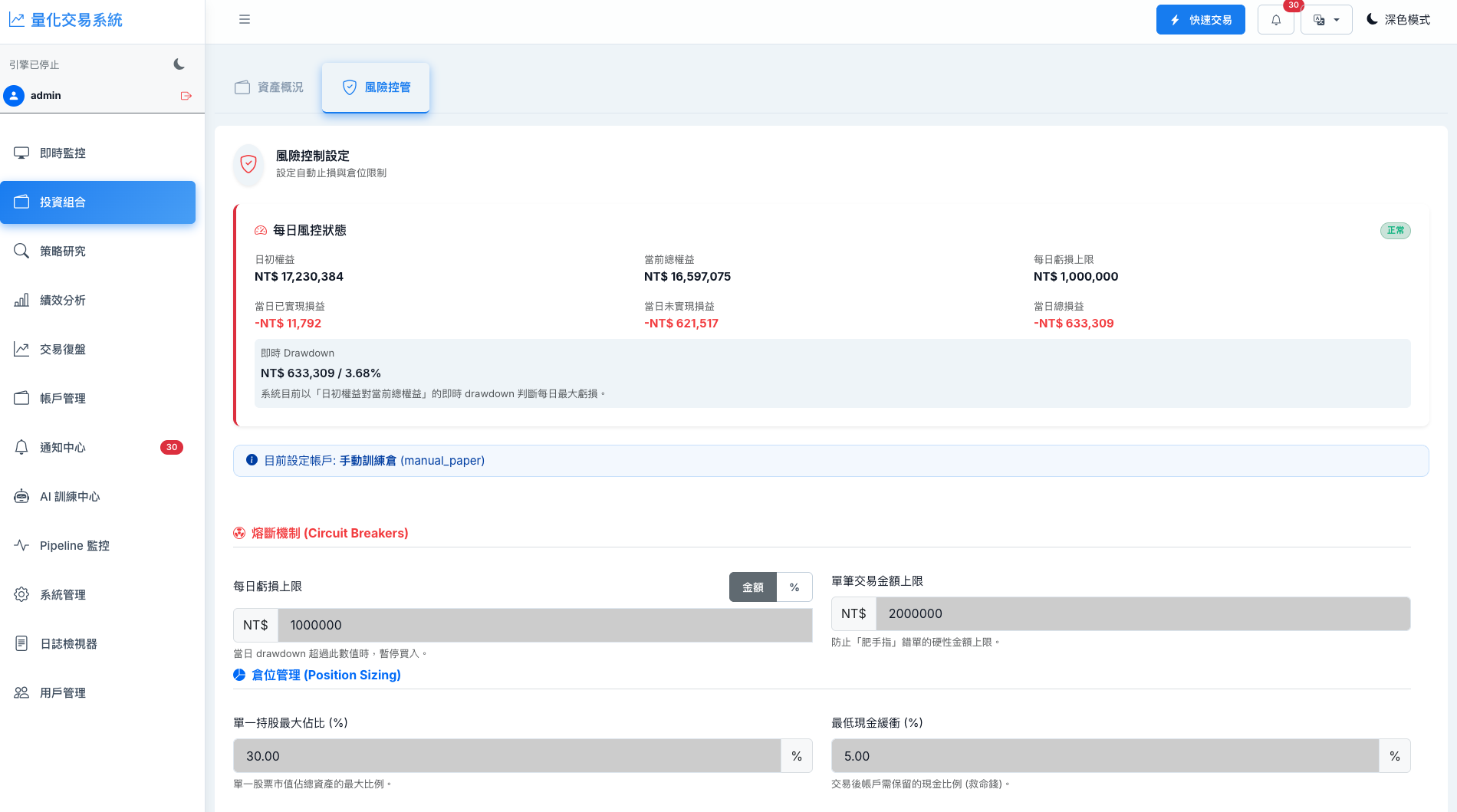
Task: Click the moon icon beside 引擎已停止
Action: pyautogui.click(x=179, y=64)
